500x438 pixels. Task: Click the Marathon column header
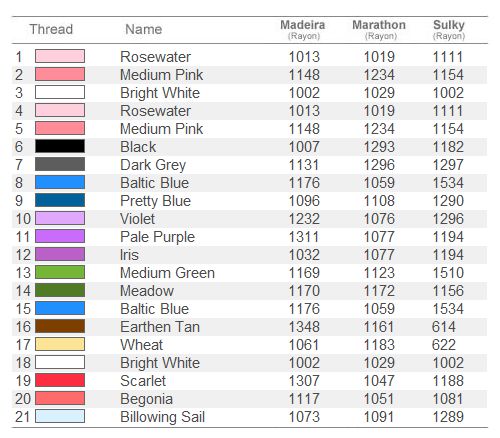[379, 29]
